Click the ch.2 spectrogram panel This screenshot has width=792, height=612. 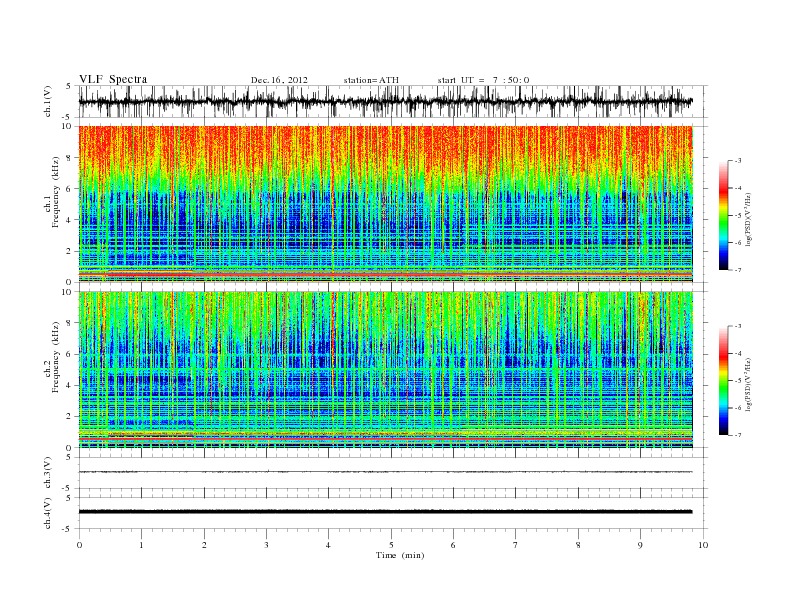point(385,370)
